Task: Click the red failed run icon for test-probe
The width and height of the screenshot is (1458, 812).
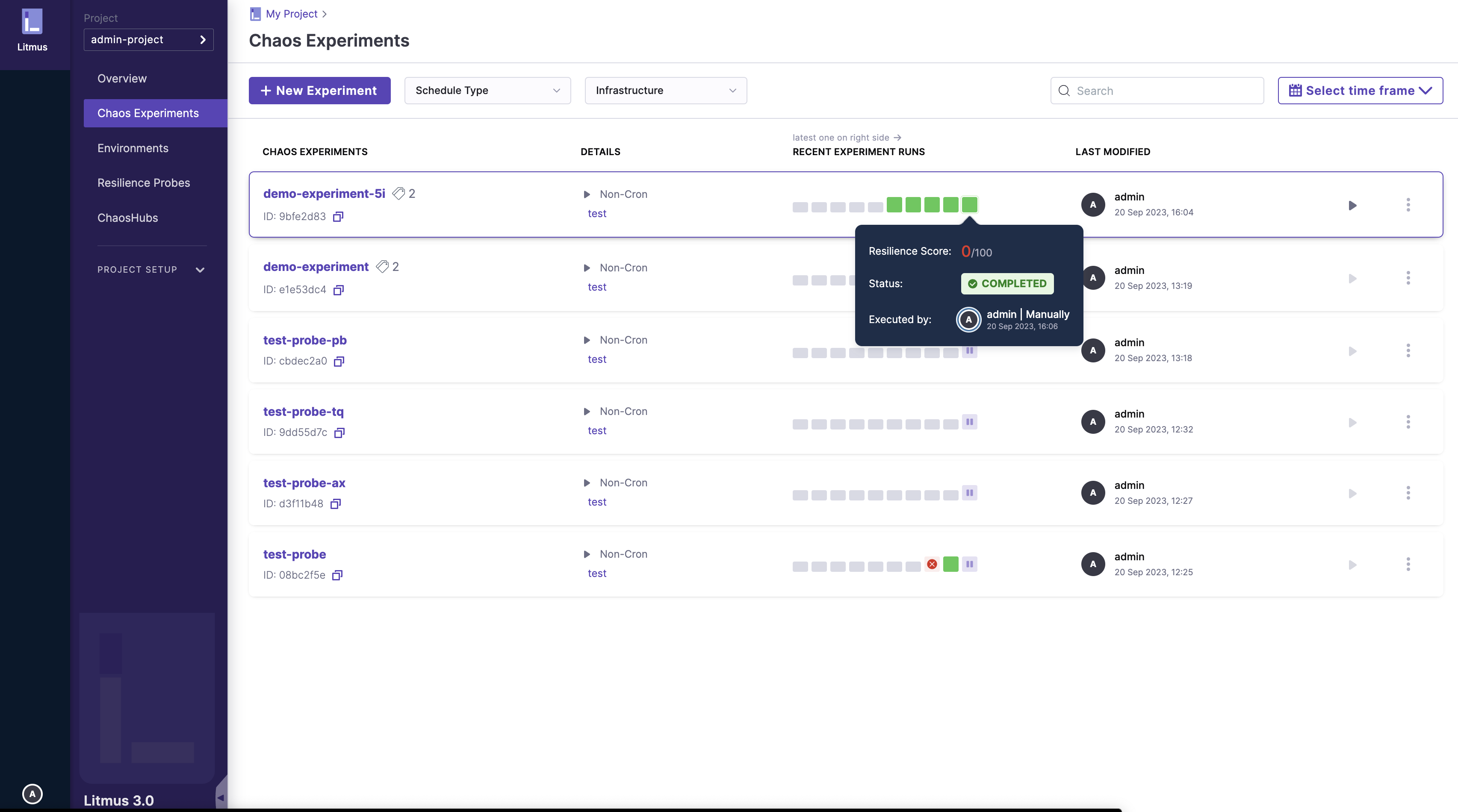Action: point(932,564)
